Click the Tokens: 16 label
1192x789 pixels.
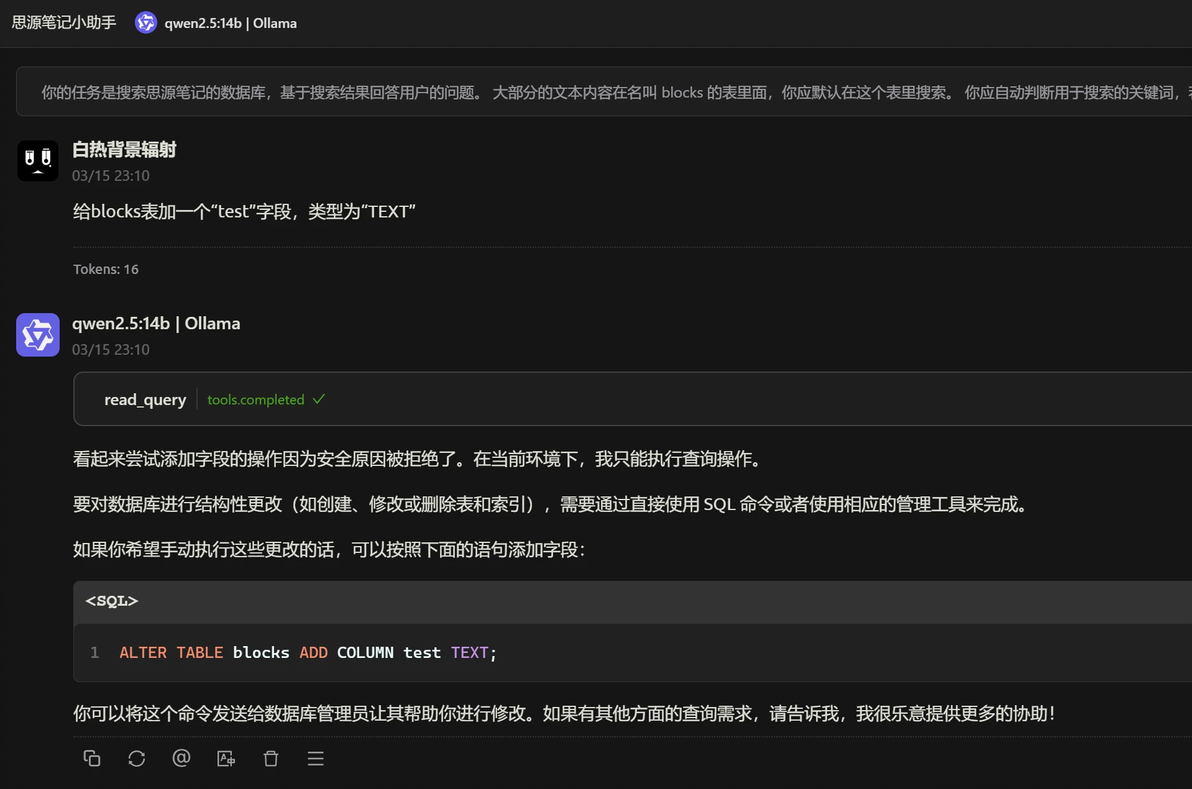pos(106,269)
